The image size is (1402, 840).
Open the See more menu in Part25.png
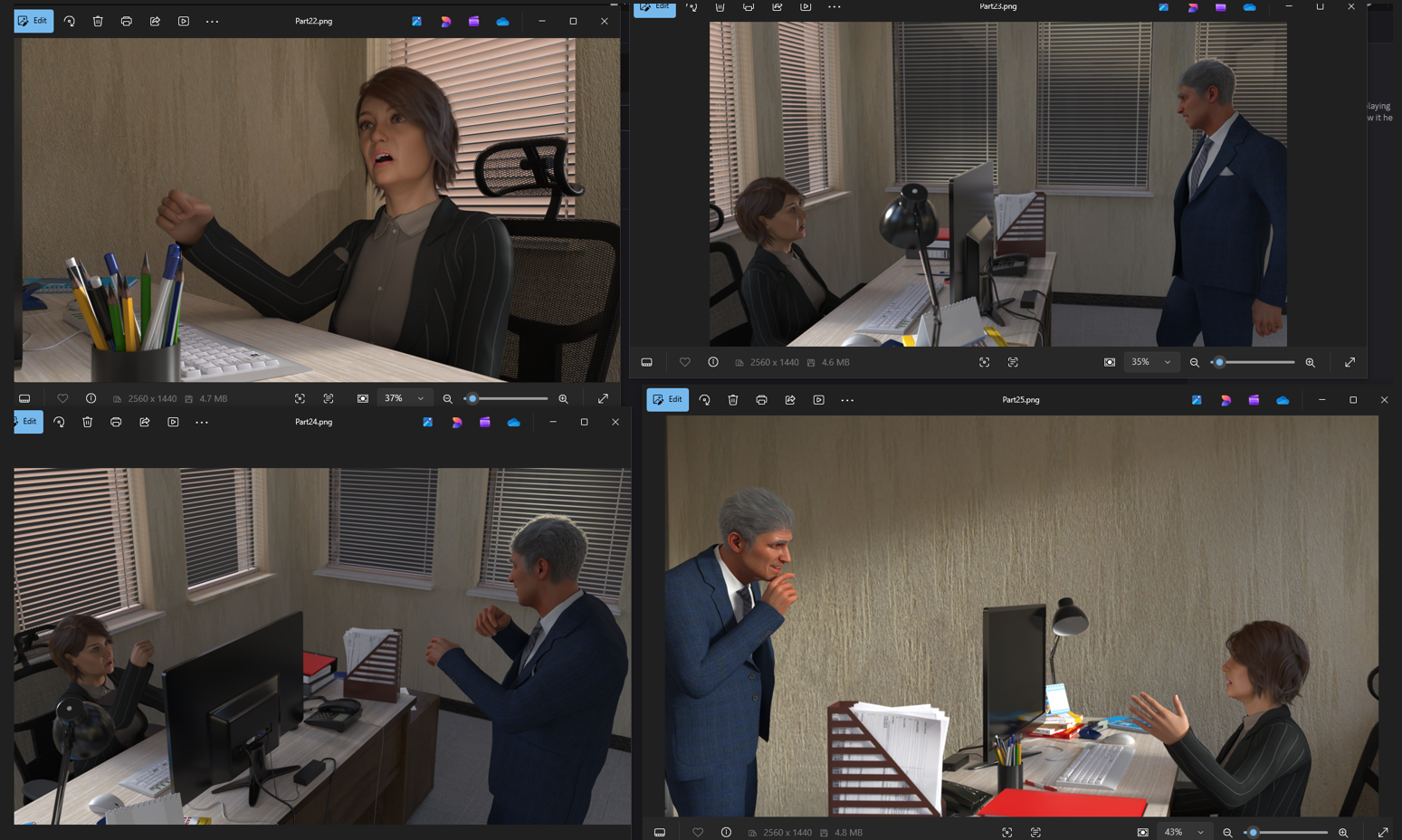point(847,400)
